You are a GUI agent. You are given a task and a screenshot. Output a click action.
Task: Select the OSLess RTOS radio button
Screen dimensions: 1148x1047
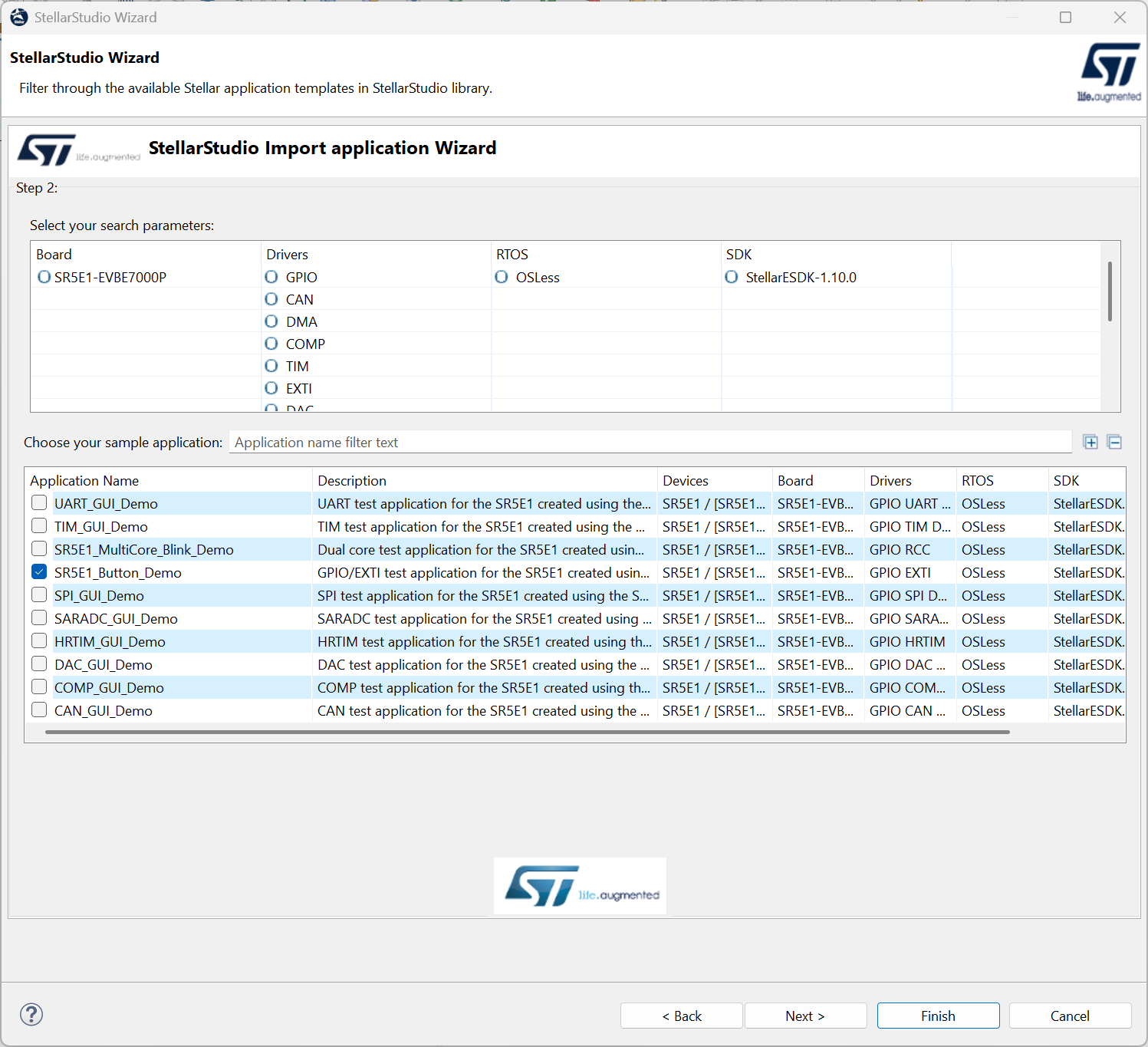(x=502, y=277)
